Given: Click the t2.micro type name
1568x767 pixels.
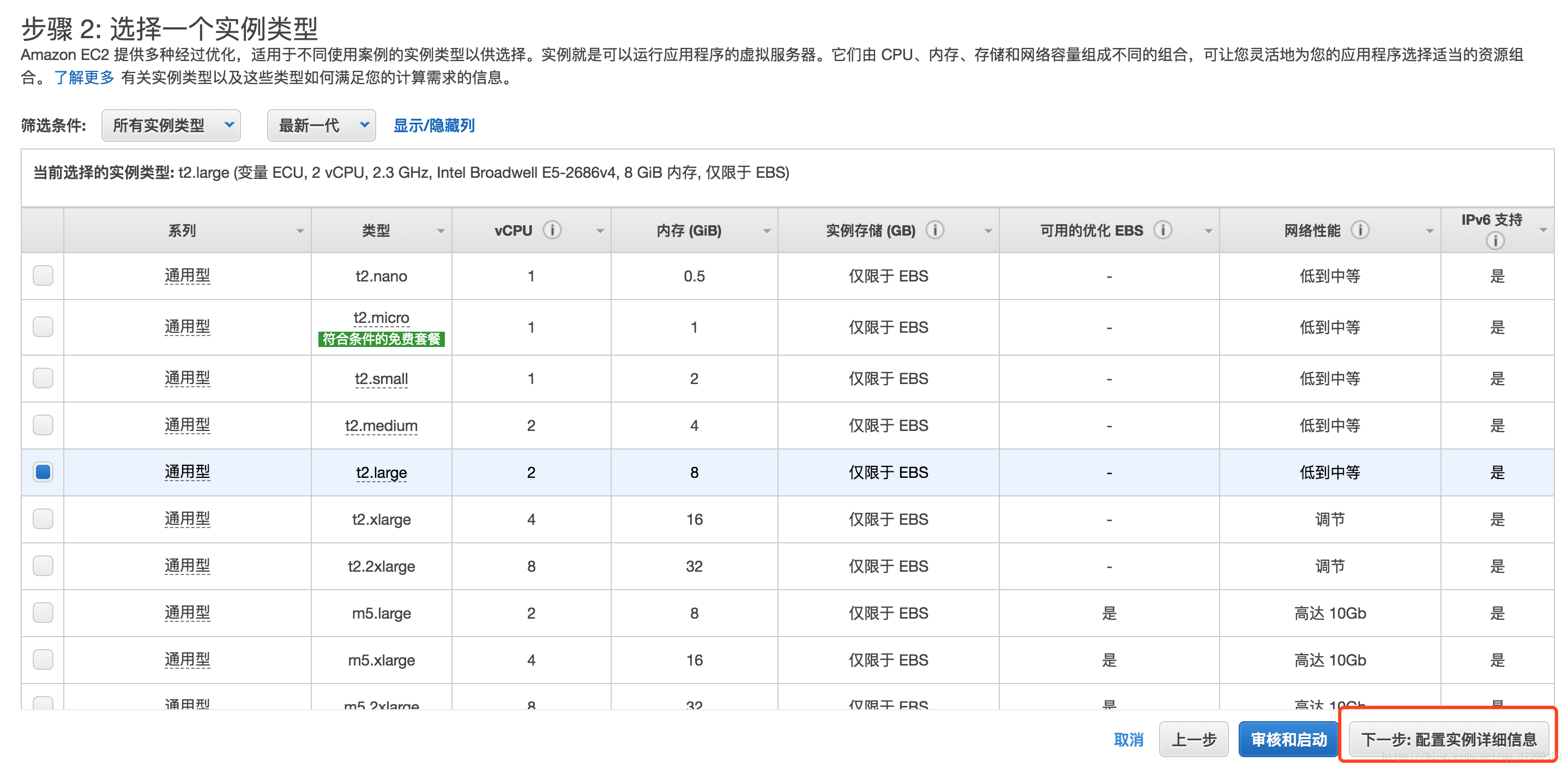Looking at the screenshot, I should (x=381, y=317).
